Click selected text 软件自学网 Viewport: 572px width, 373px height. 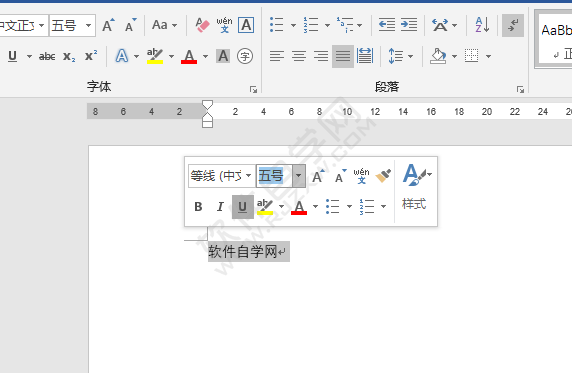point(243,251)
